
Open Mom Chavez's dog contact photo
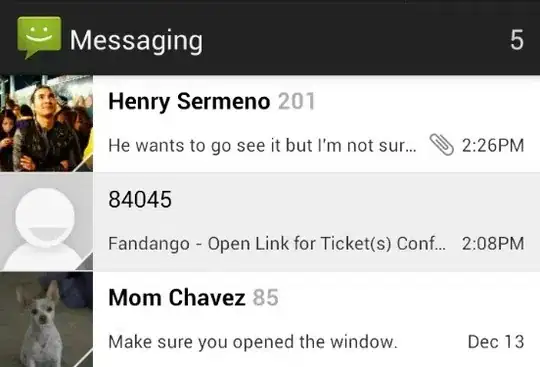(x=46, y=319)
